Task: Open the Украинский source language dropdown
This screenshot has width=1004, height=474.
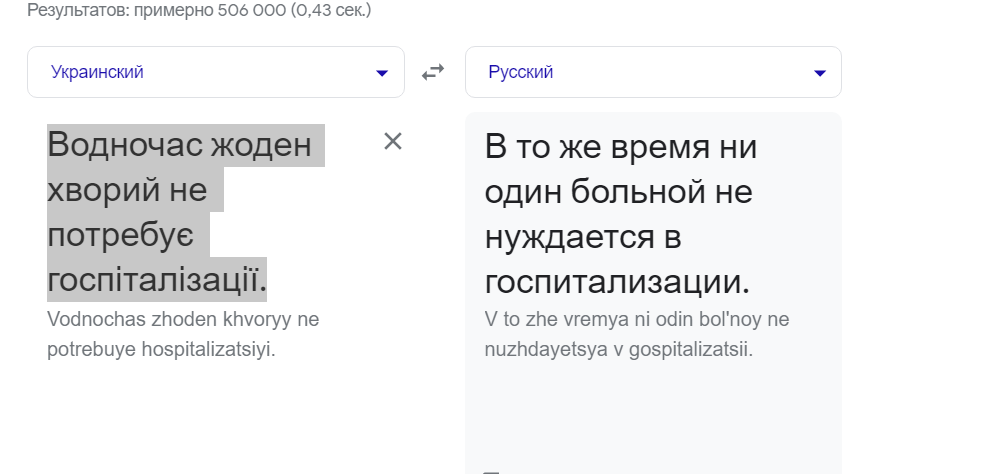Action: 216,72
